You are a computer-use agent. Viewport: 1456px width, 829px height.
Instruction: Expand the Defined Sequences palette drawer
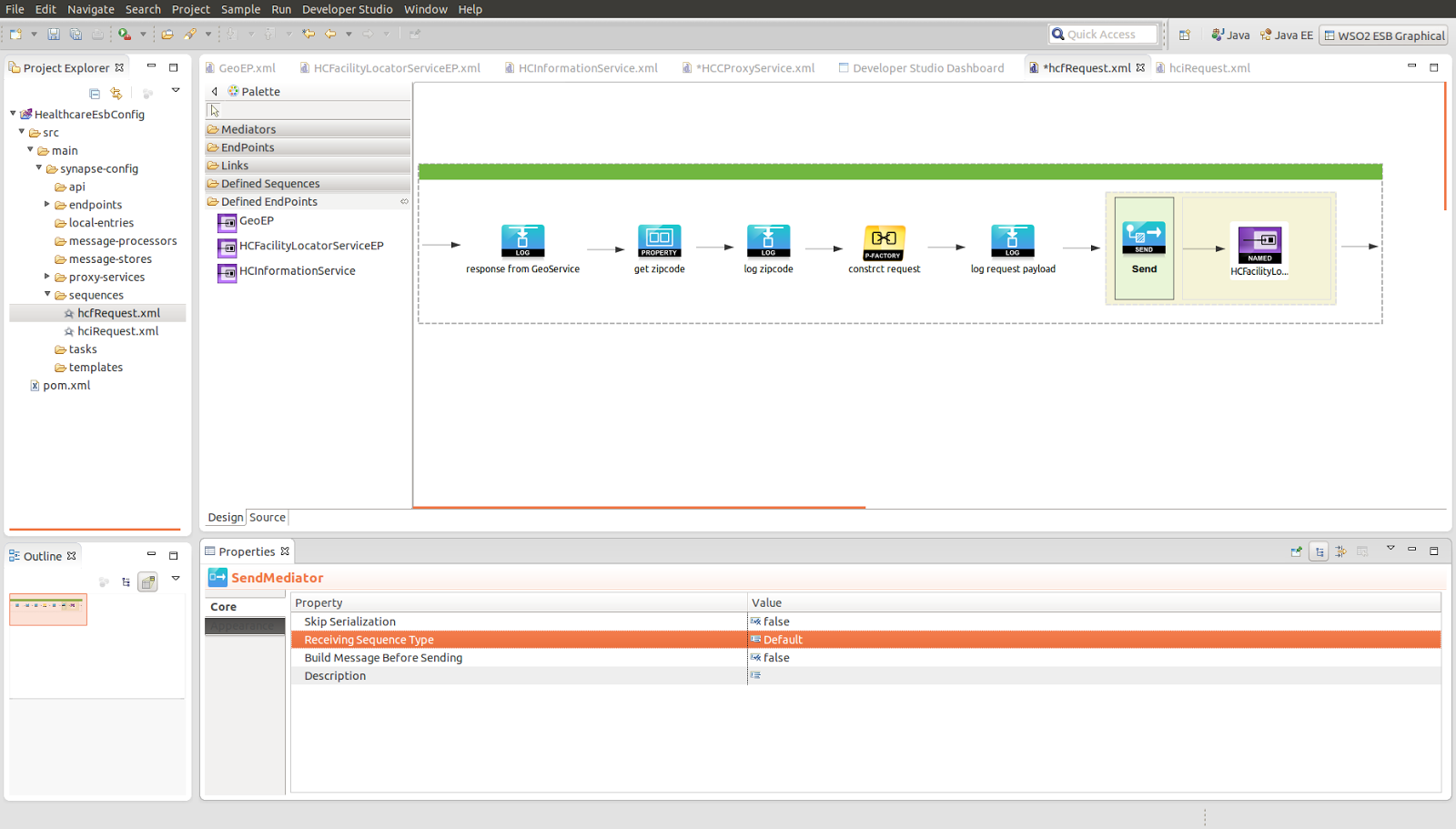308,184
